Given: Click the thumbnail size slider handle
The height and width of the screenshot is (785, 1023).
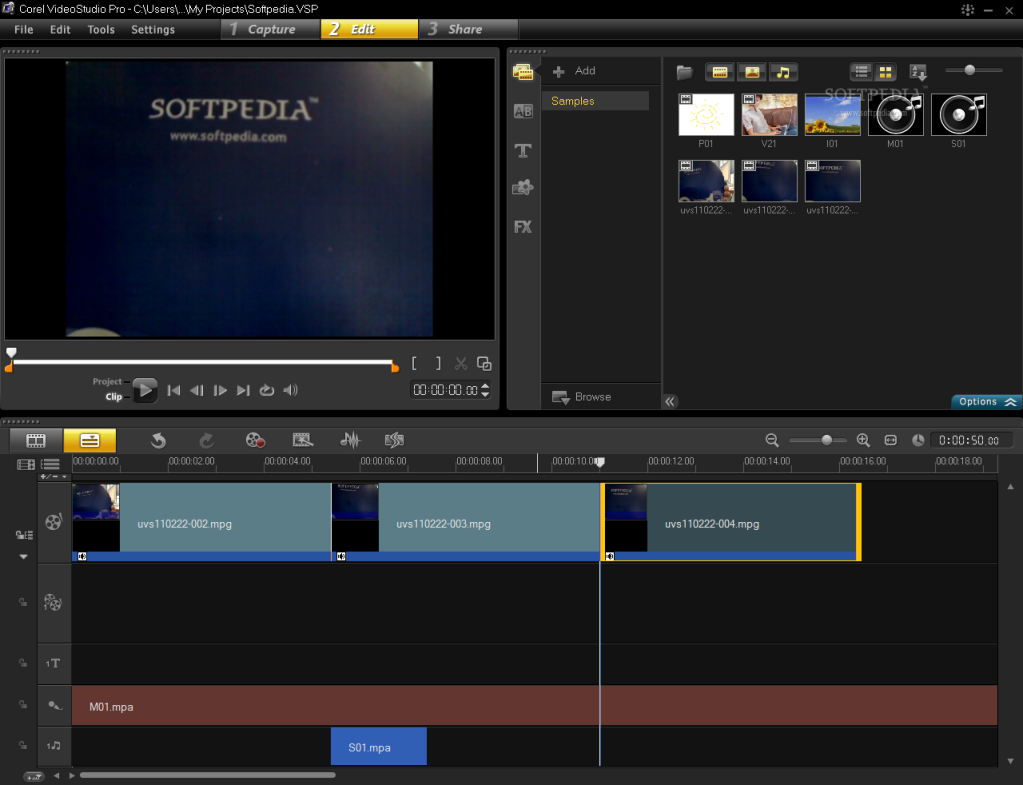Looking at the screenshot, I should (969, 70).
